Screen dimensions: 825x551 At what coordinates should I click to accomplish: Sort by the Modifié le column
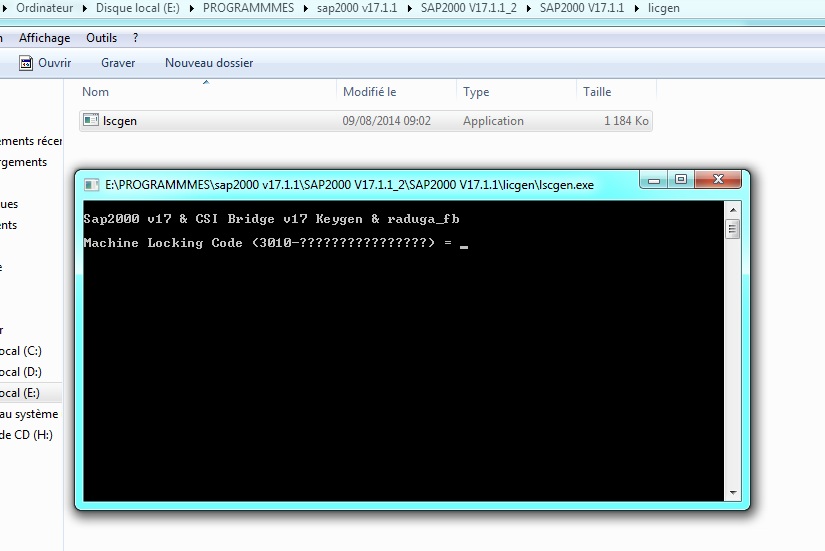coord(369,92)
